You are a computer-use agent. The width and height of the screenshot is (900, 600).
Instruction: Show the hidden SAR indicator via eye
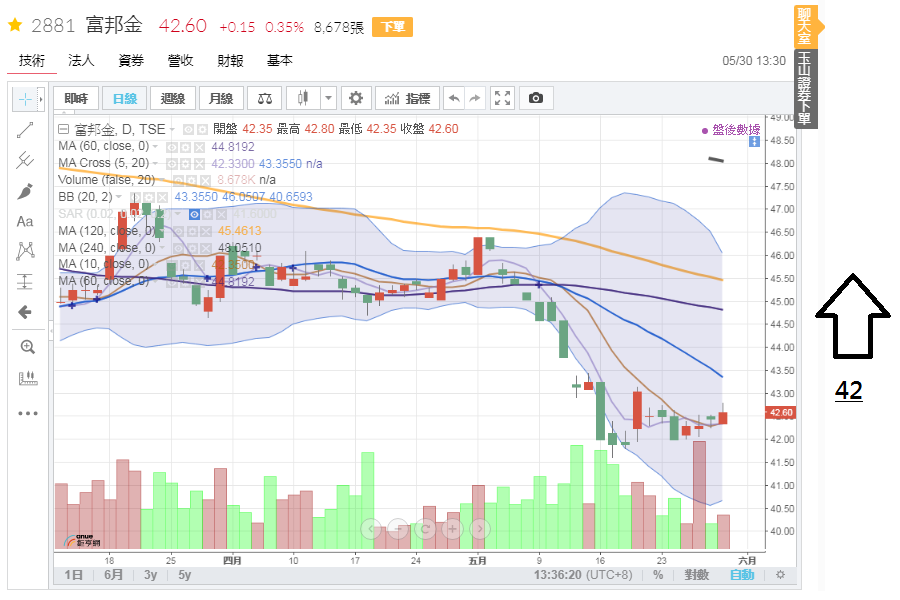[195, 215]
